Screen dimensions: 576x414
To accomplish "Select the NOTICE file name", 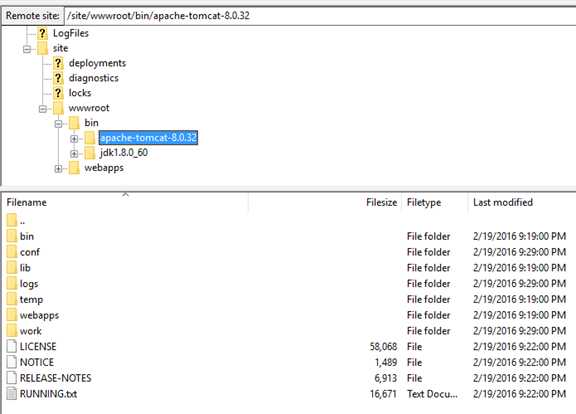I will tap(37, 362).
